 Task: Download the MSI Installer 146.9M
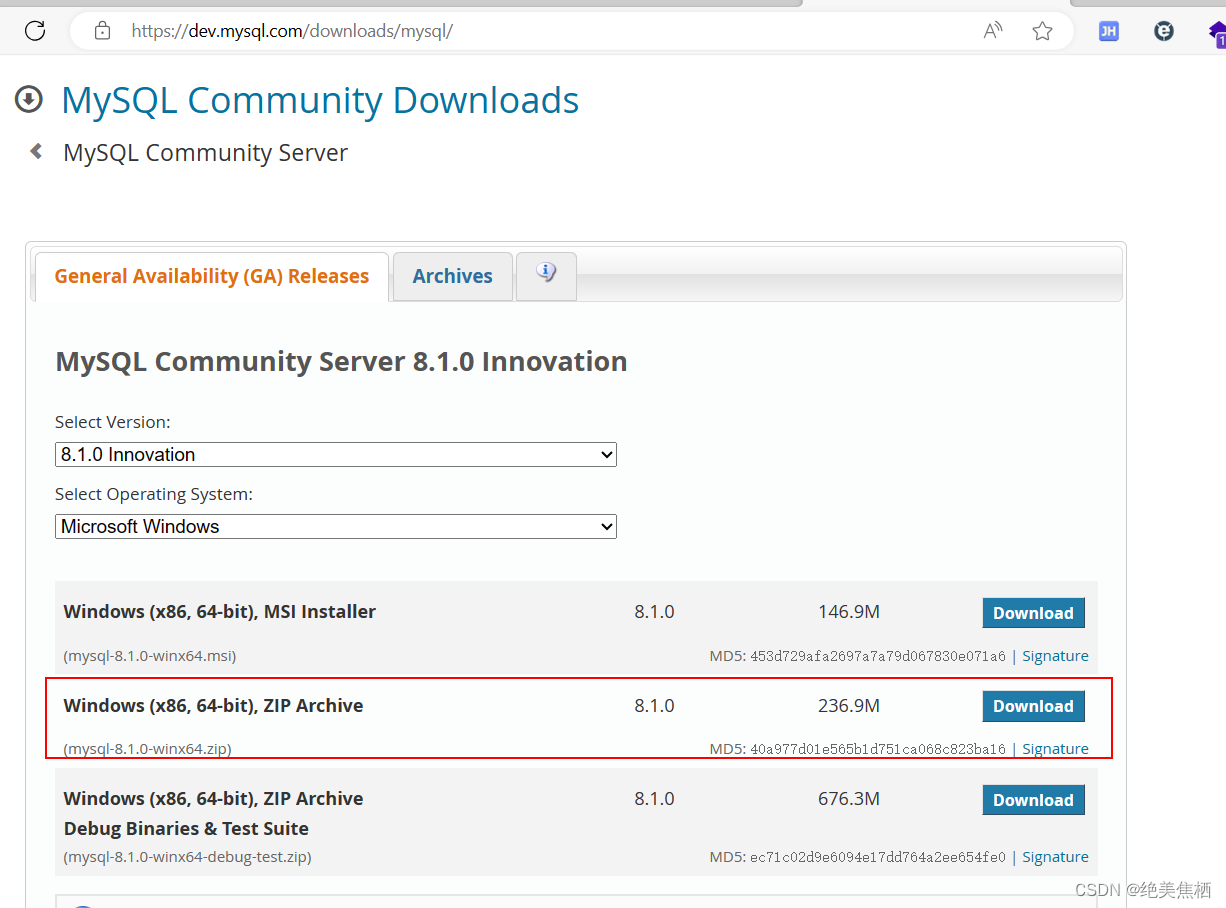1033,613
